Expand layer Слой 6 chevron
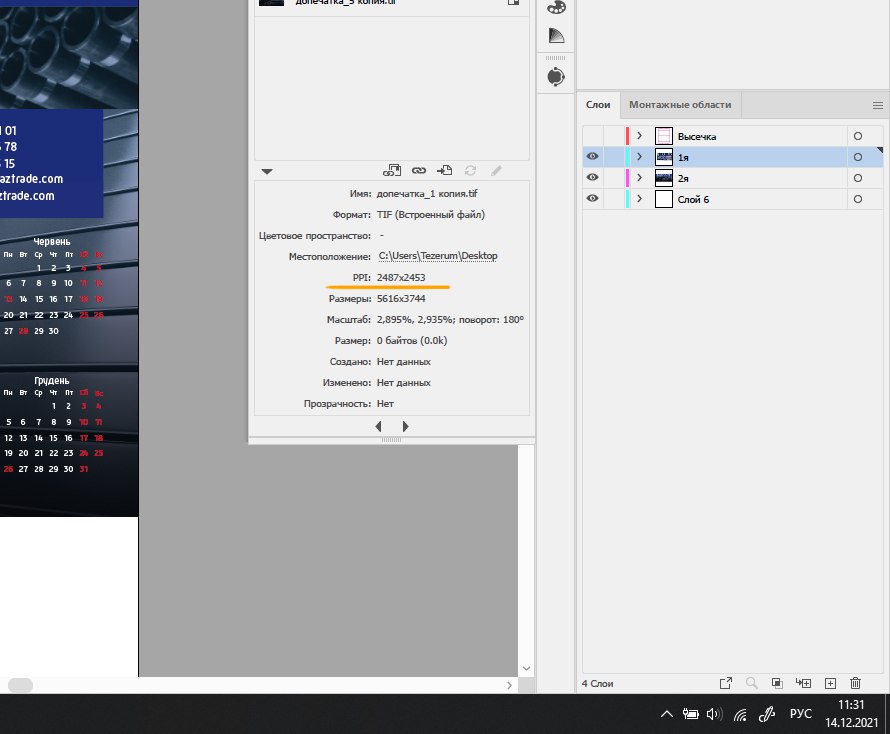The height and width of the screenshot is (734, 890). pyautogui.click(x=640, y=199)
